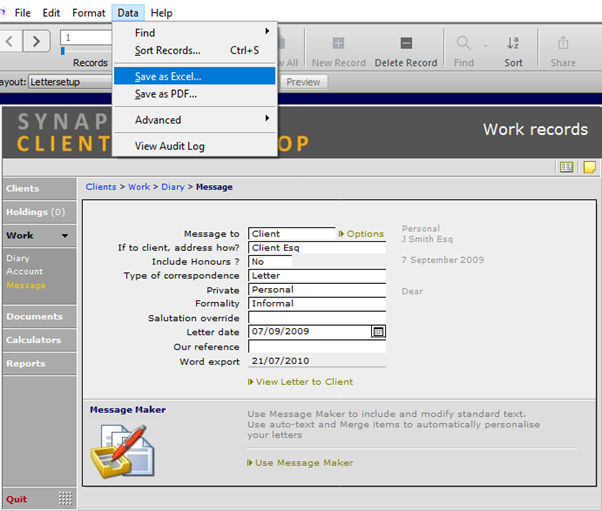
Task: Click the Preview button
Action: pos(303,82)
